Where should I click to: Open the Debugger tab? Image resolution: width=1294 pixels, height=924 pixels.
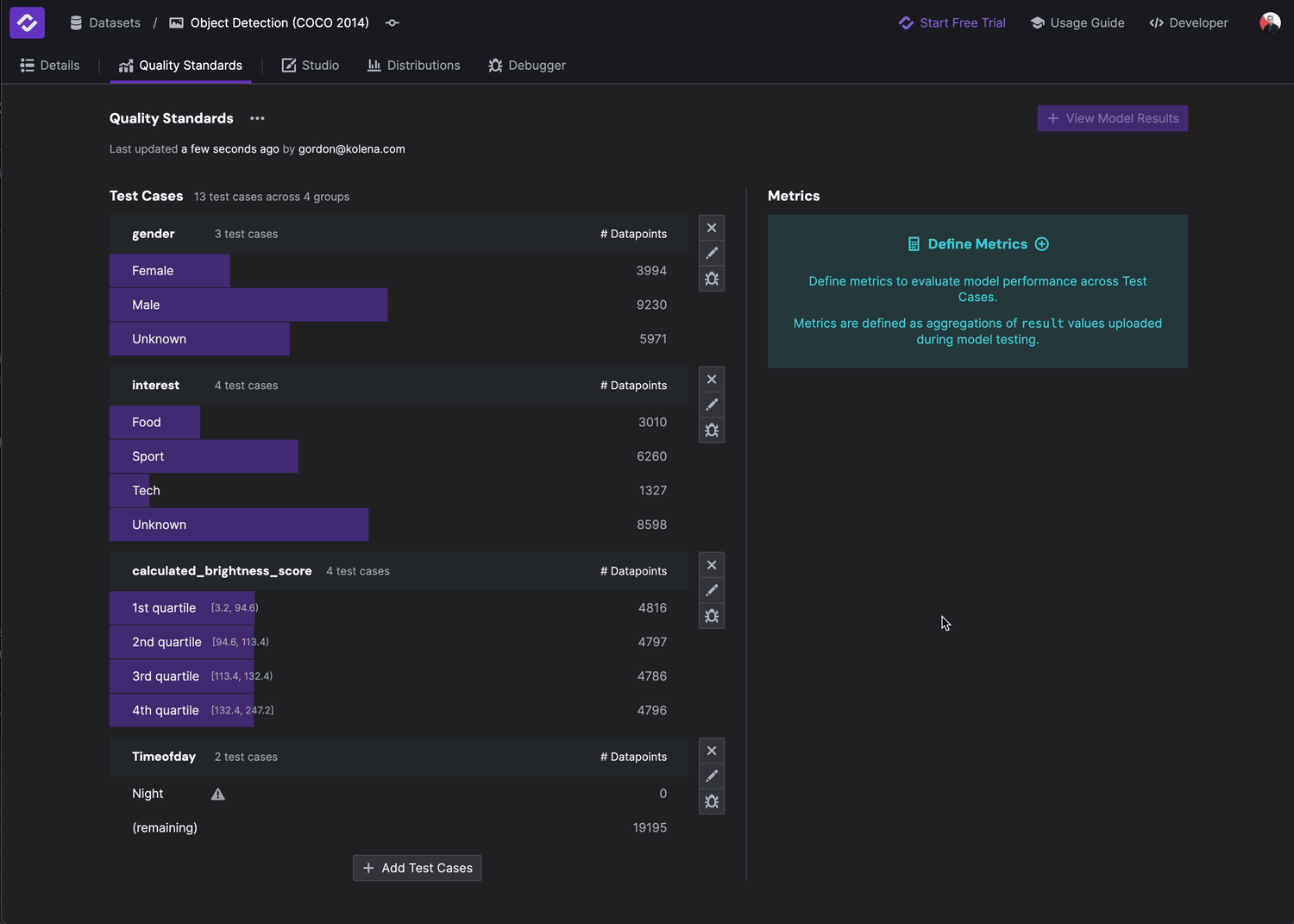click(527, 66)
